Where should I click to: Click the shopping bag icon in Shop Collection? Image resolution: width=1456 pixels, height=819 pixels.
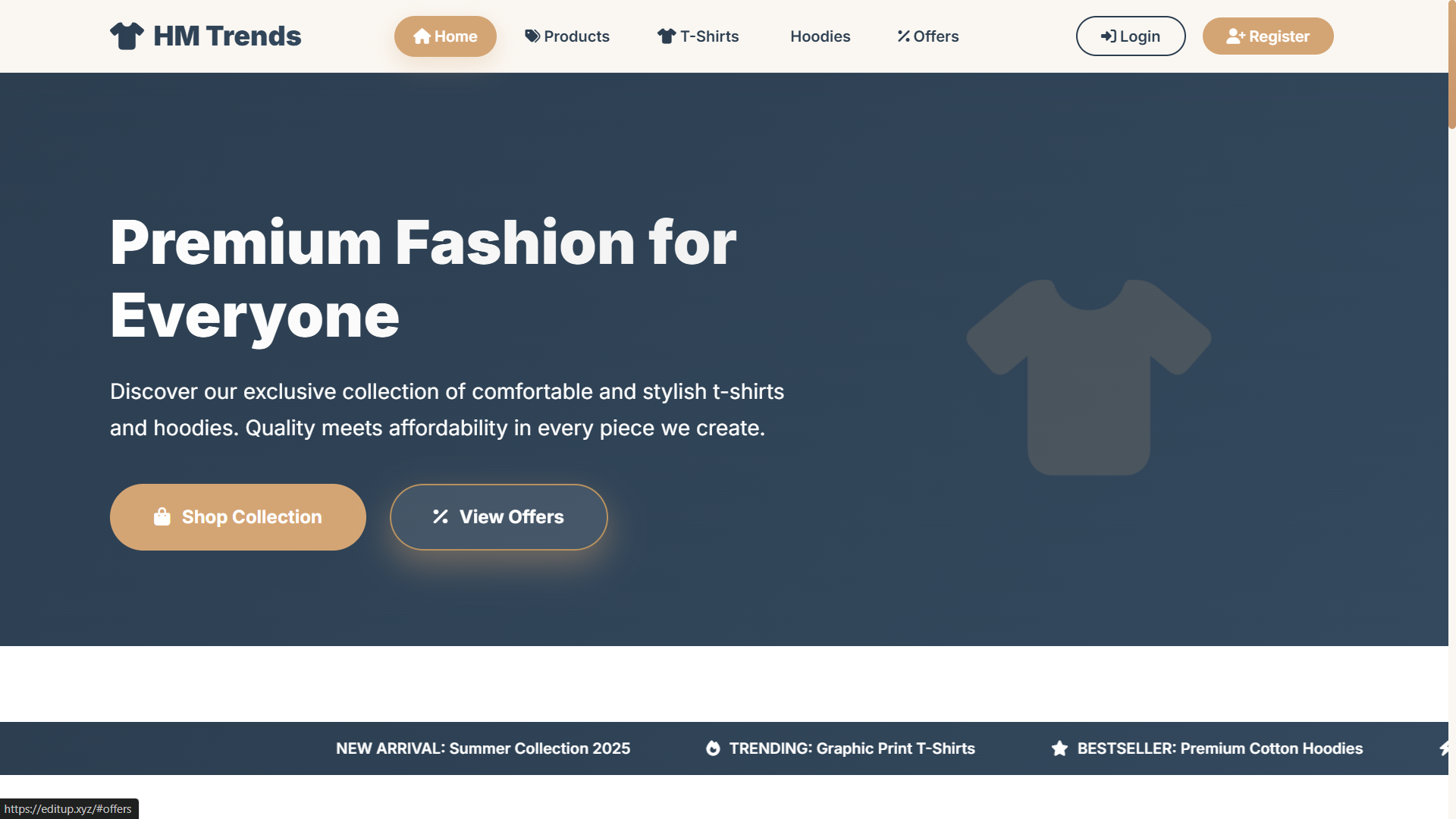click(162, 516)
